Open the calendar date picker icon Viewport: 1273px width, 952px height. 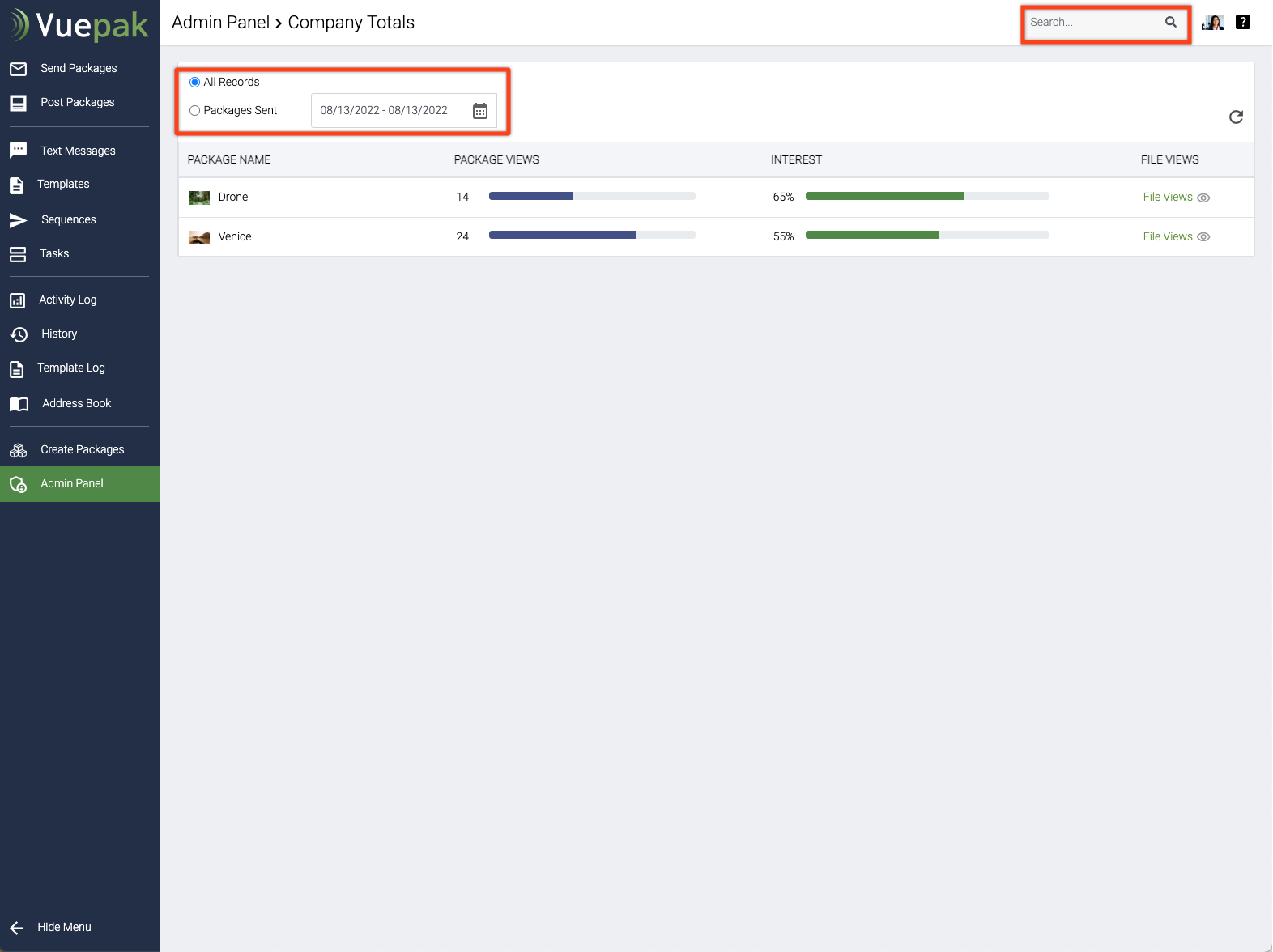tap(480, 111)
